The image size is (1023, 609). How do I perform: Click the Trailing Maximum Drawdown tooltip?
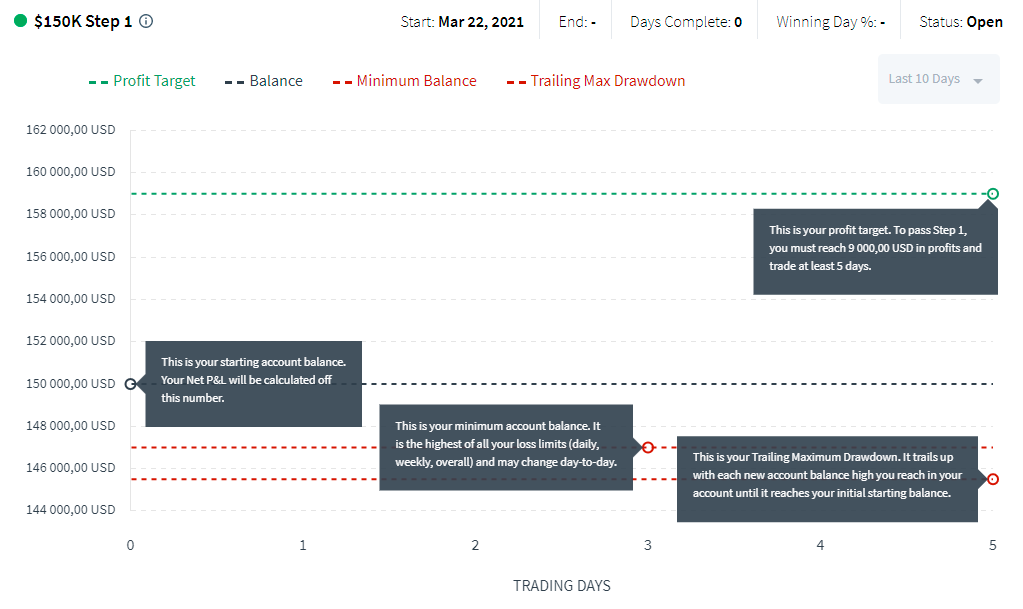coord(827,479)
